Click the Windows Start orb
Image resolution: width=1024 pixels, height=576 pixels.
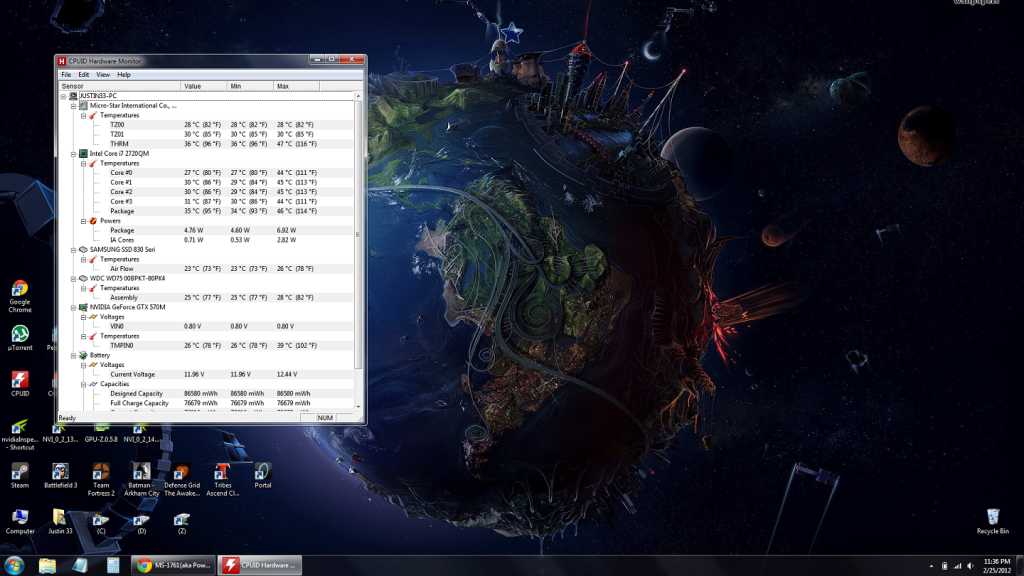14,565
